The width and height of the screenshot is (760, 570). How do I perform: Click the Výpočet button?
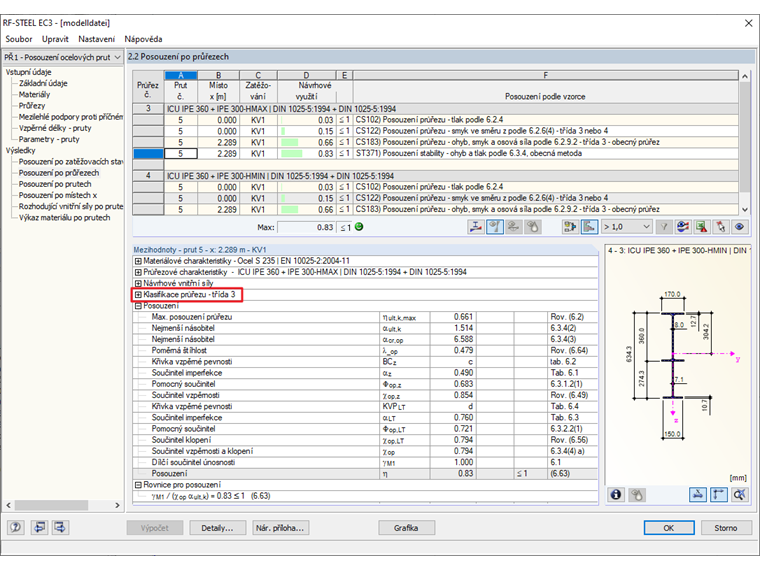point(155,528)
